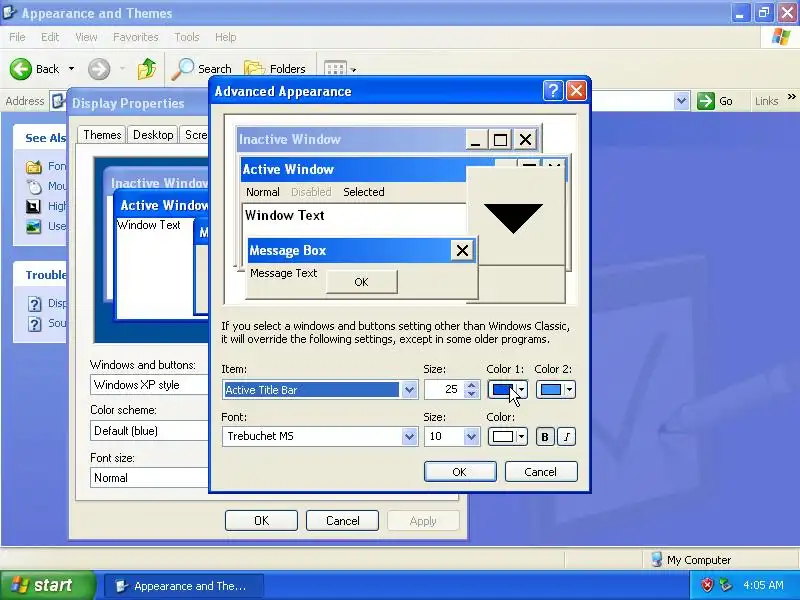Click the taskbar clock showing 4:05 AM
The image size is (800, 600).
[763, 585]
